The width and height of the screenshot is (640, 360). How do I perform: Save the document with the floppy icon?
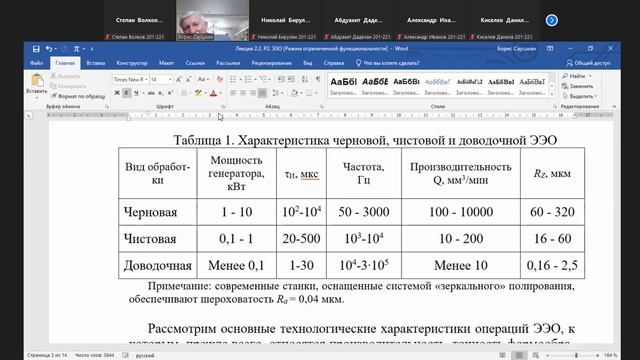tap(36, 49)
